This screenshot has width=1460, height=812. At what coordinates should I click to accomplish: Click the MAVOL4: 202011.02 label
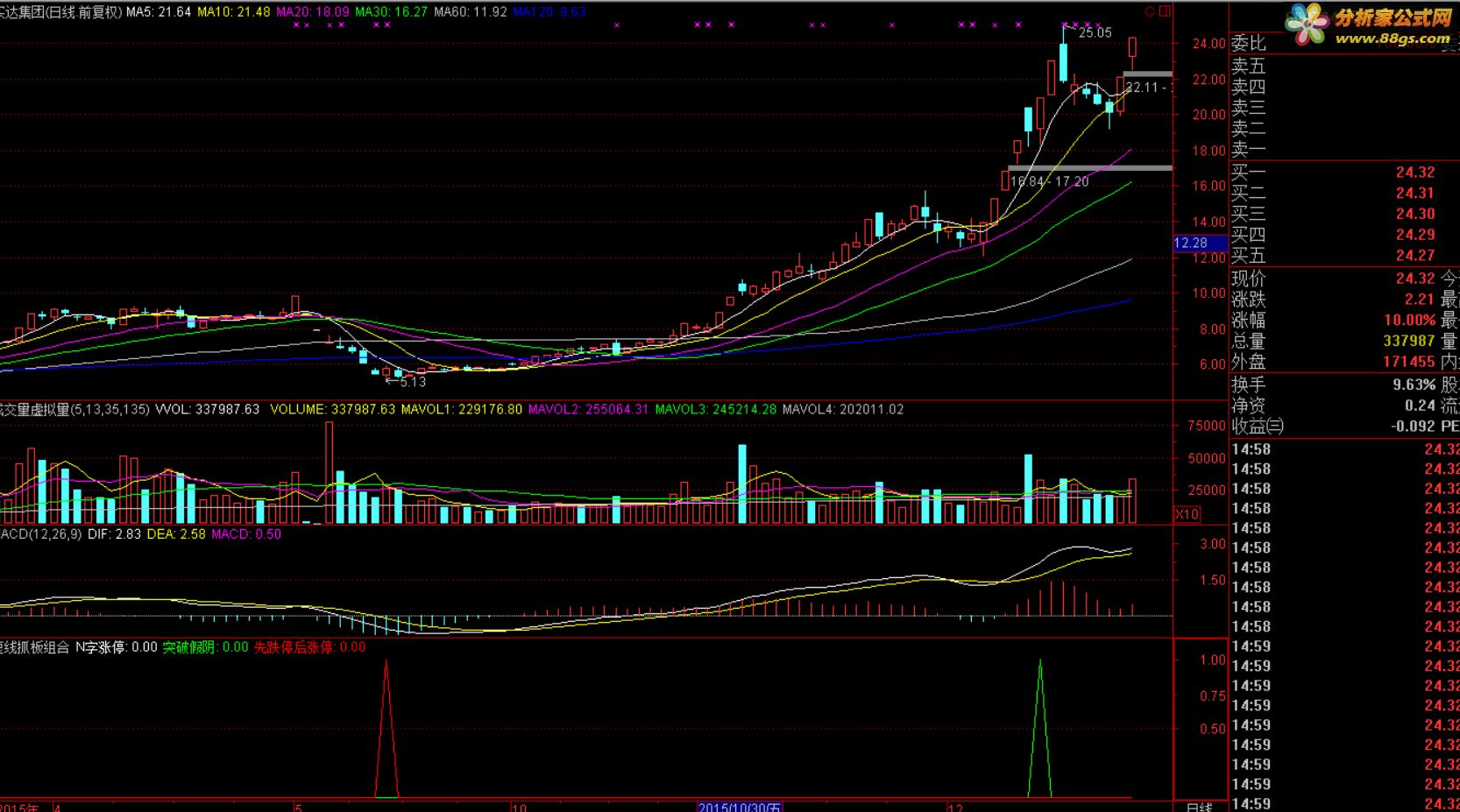(x=843, y=409)
